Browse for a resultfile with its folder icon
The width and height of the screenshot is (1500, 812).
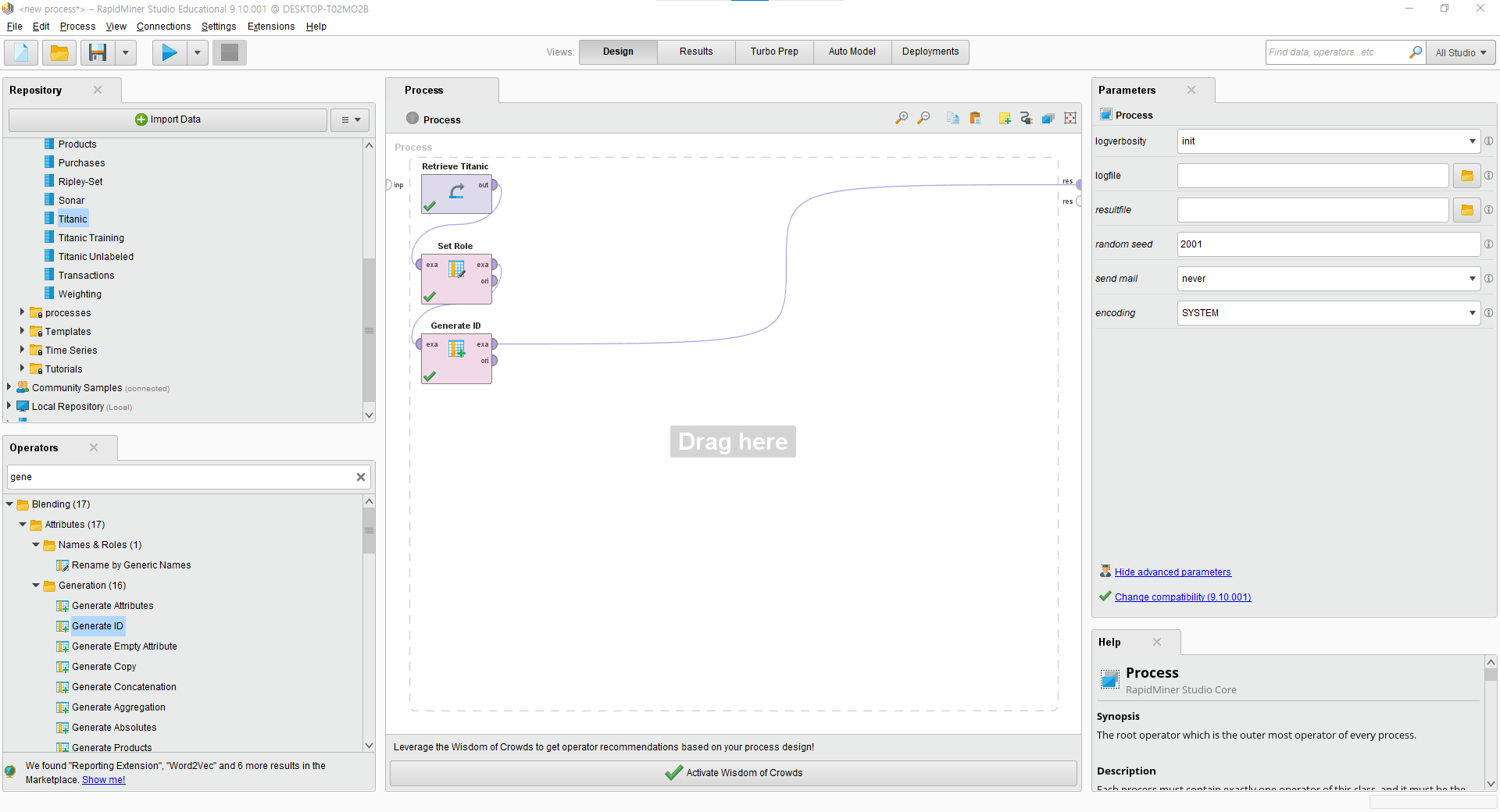coord(1466,210)
